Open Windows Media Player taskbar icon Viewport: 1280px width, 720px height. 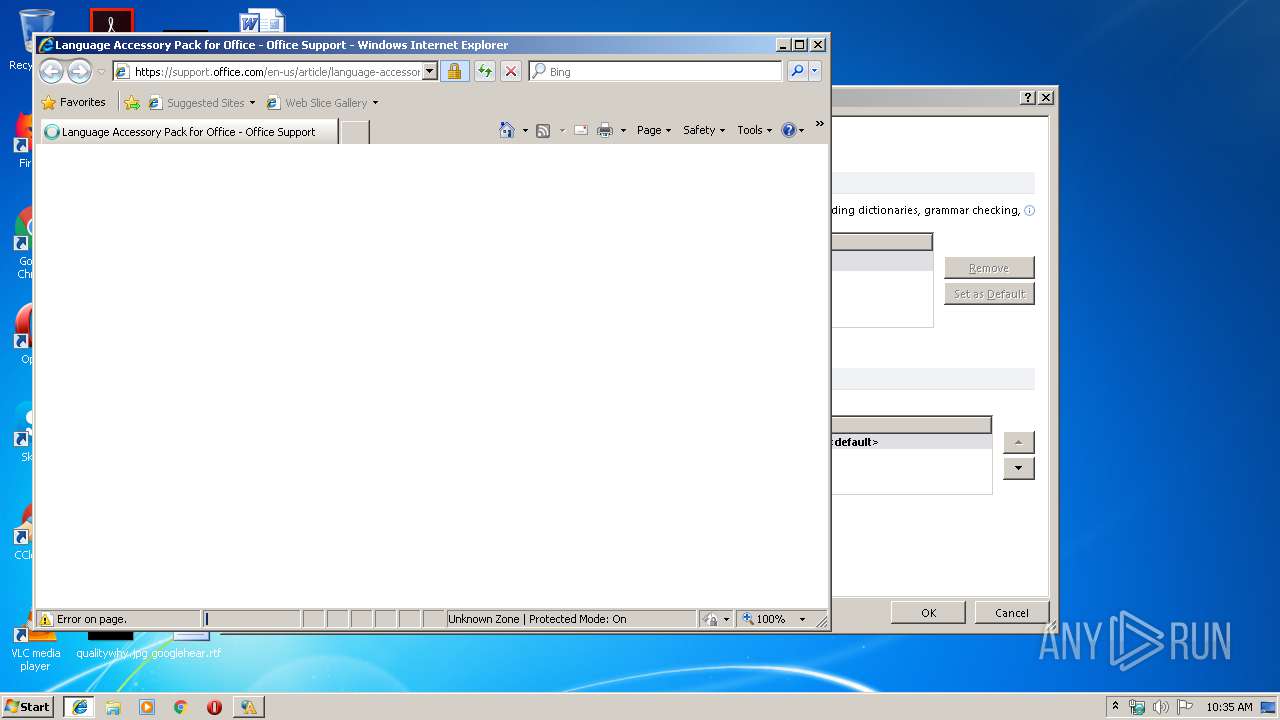tap(147, 707)
